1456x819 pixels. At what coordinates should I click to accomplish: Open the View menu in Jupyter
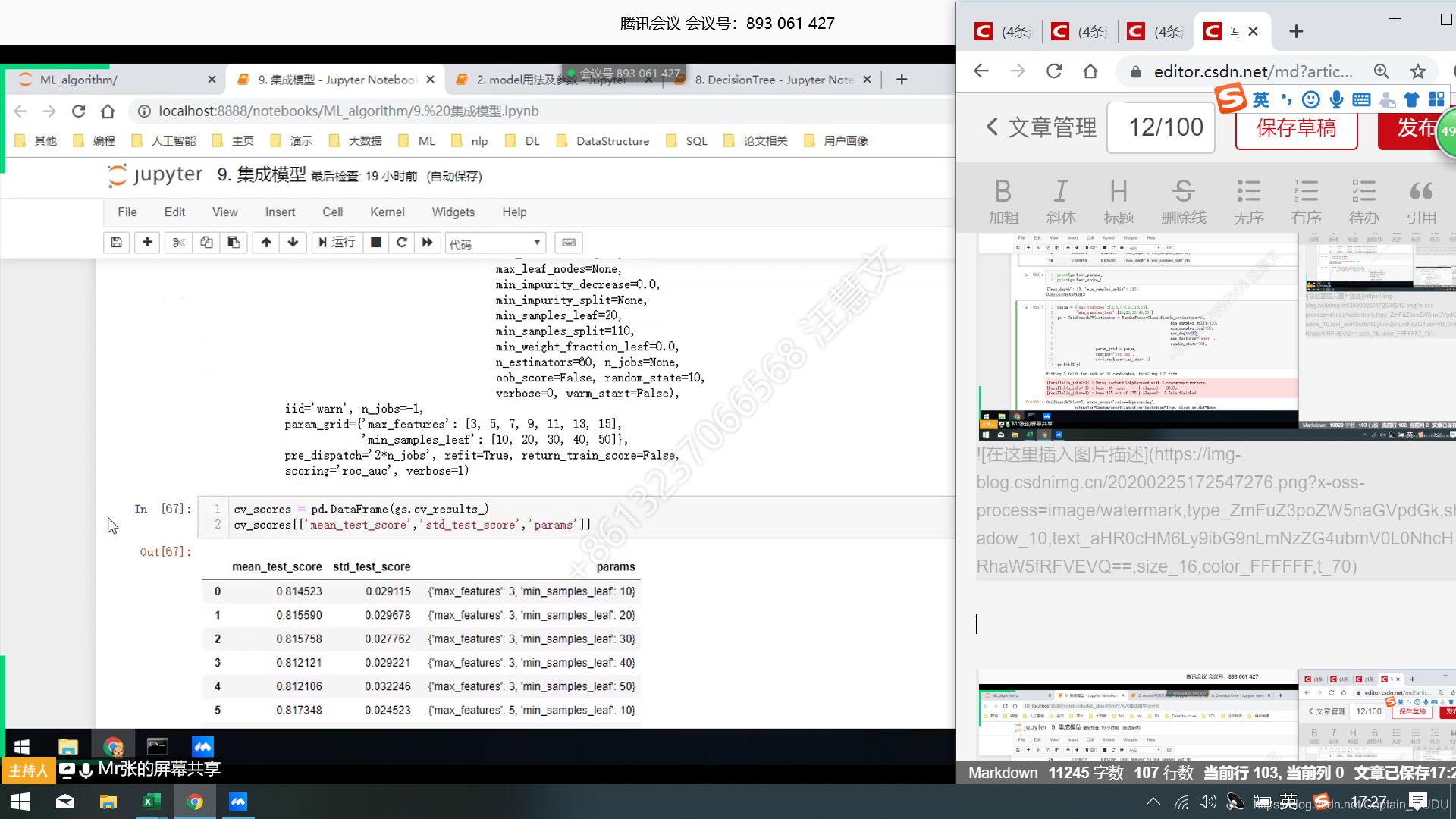pos(224,212)
